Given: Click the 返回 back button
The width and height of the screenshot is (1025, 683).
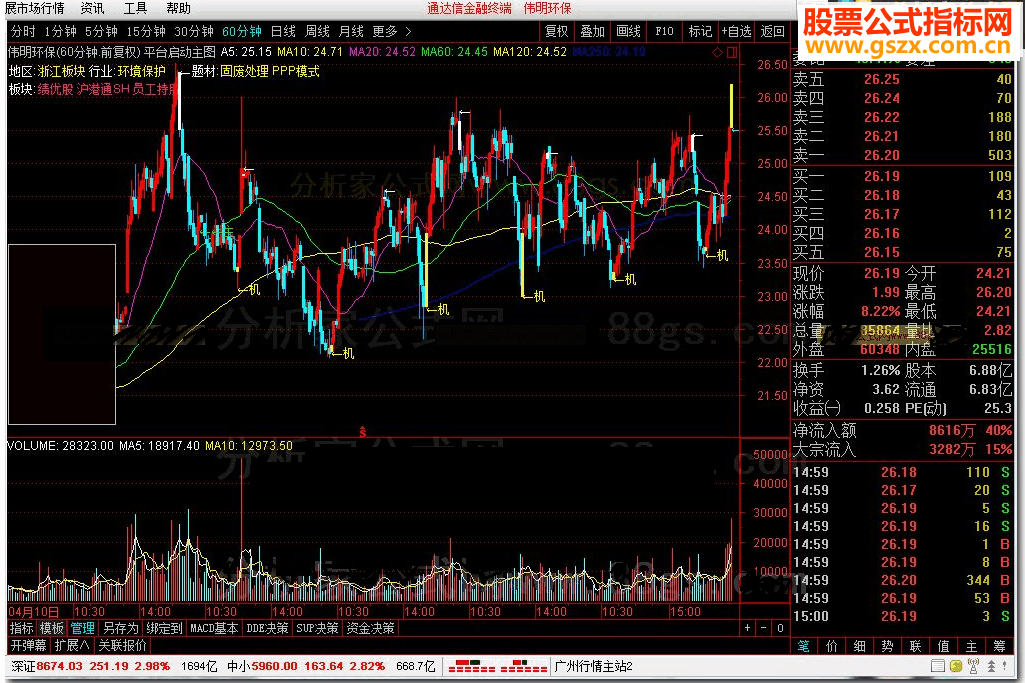Looking at the screenshot, I should [772, 31].
